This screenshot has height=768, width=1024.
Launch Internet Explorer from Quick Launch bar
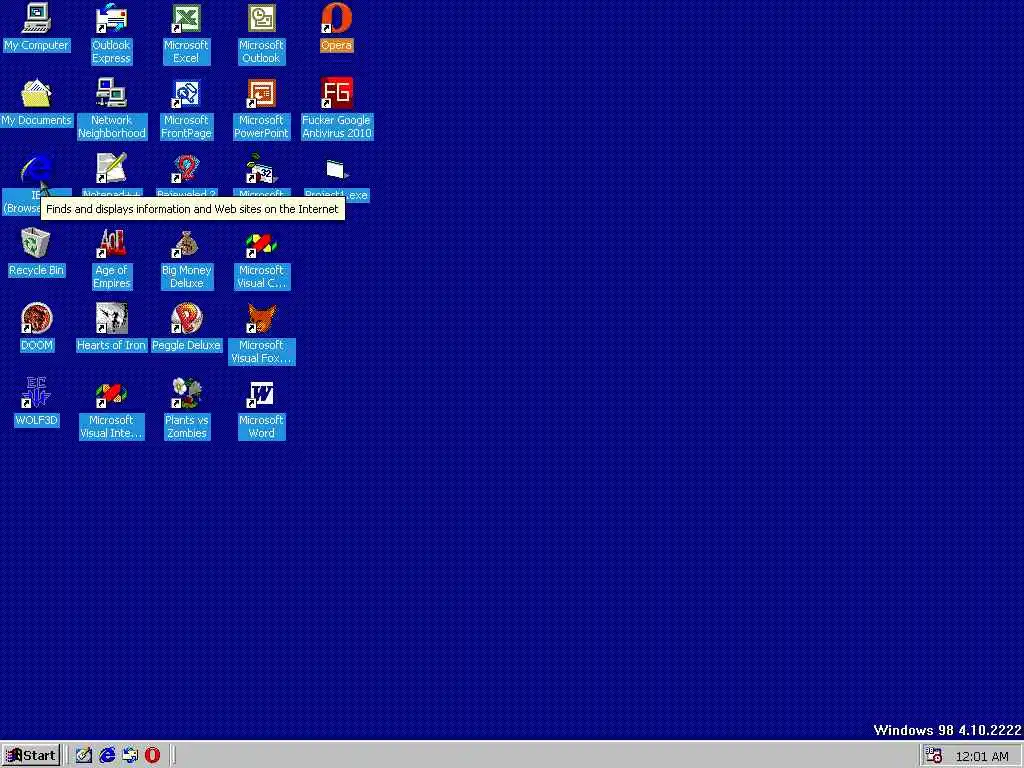coord(106,756)
